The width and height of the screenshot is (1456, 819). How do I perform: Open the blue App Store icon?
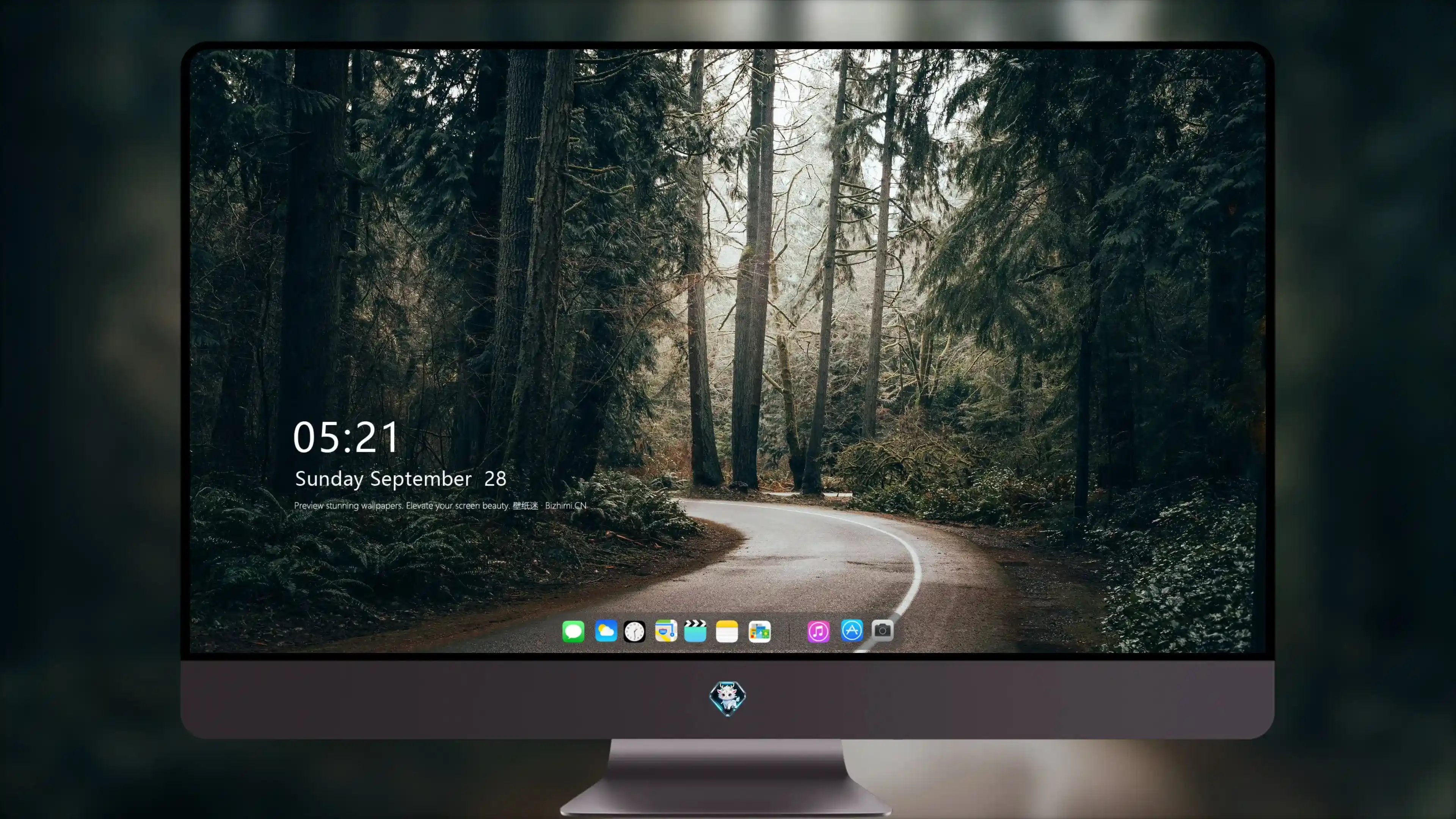(852, 630)
